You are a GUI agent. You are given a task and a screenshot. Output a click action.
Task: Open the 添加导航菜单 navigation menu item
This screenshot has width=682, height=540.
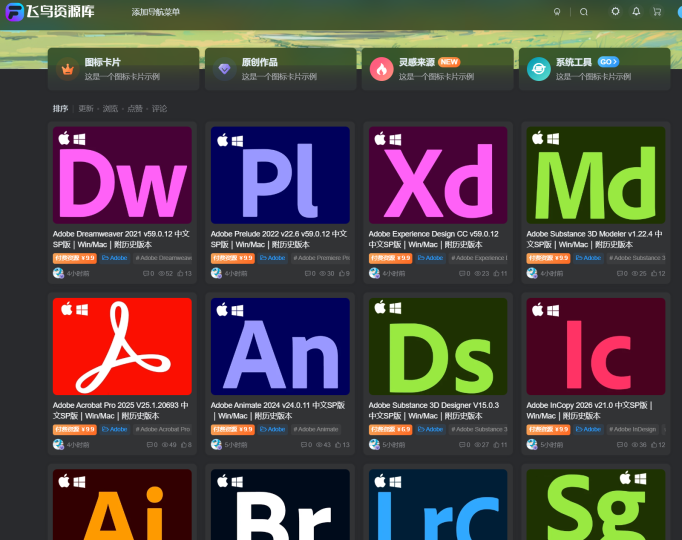156,12
